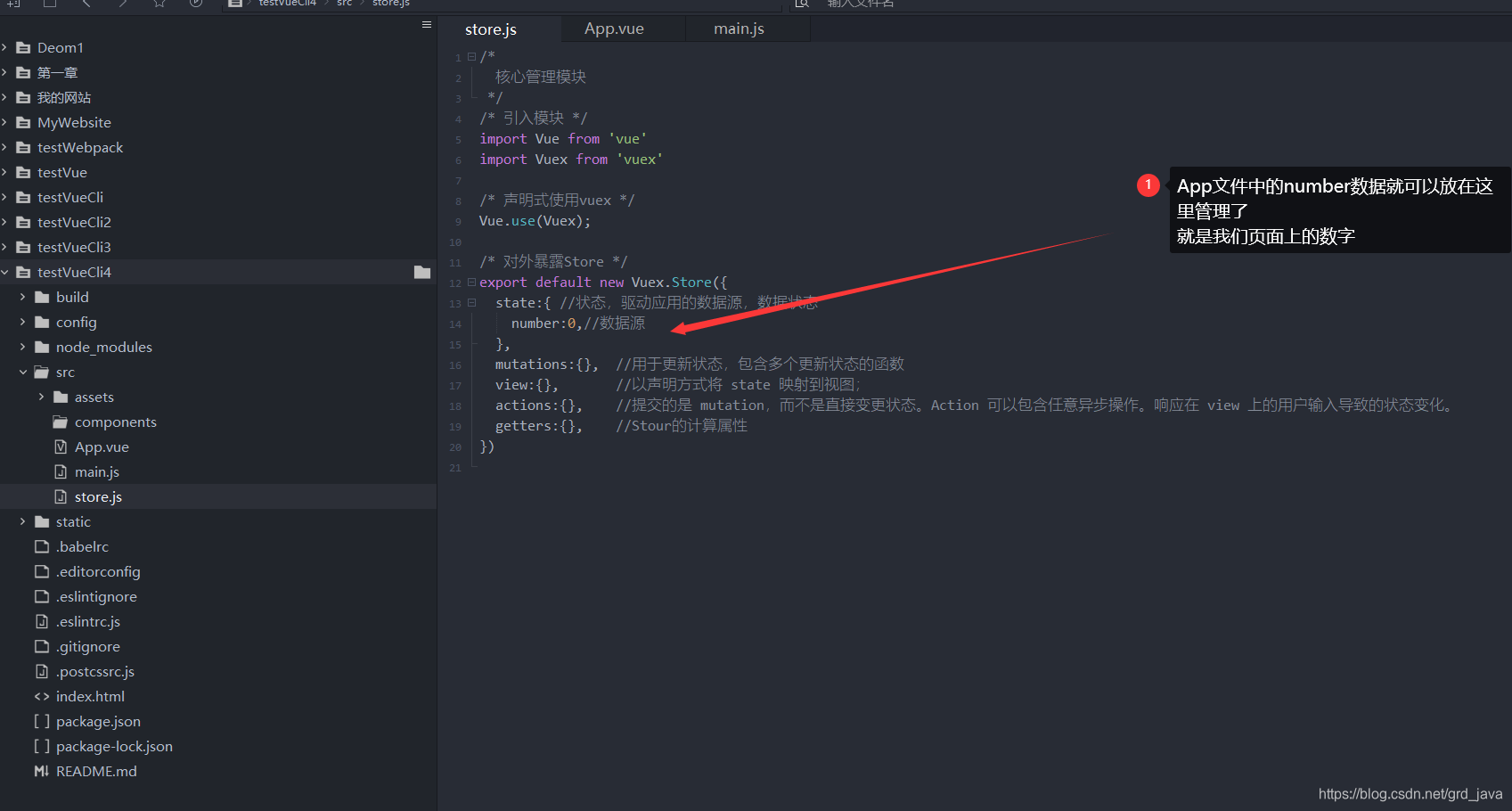Click the testWebpack project icon

[23, 147]
